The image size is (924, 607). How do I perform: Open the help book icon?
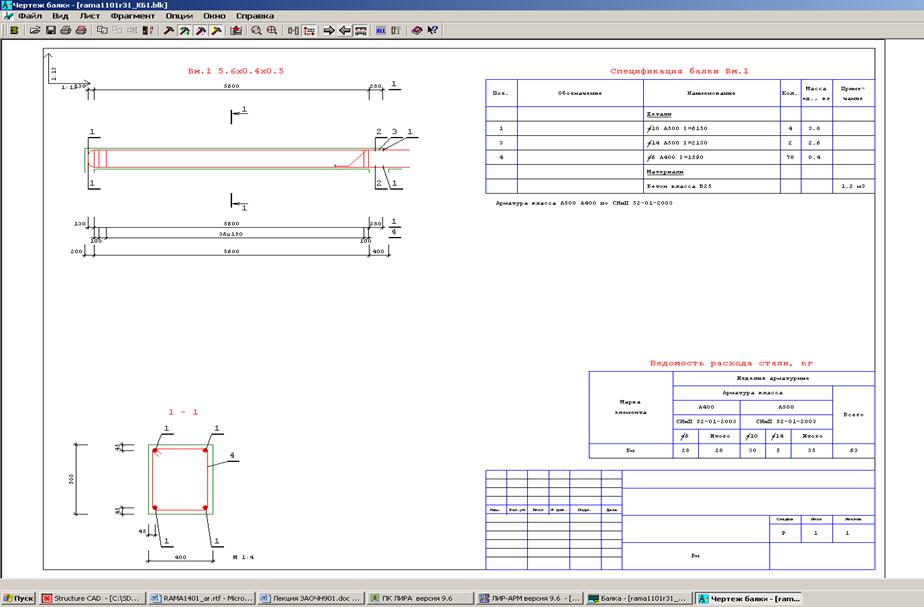point(417,31)
